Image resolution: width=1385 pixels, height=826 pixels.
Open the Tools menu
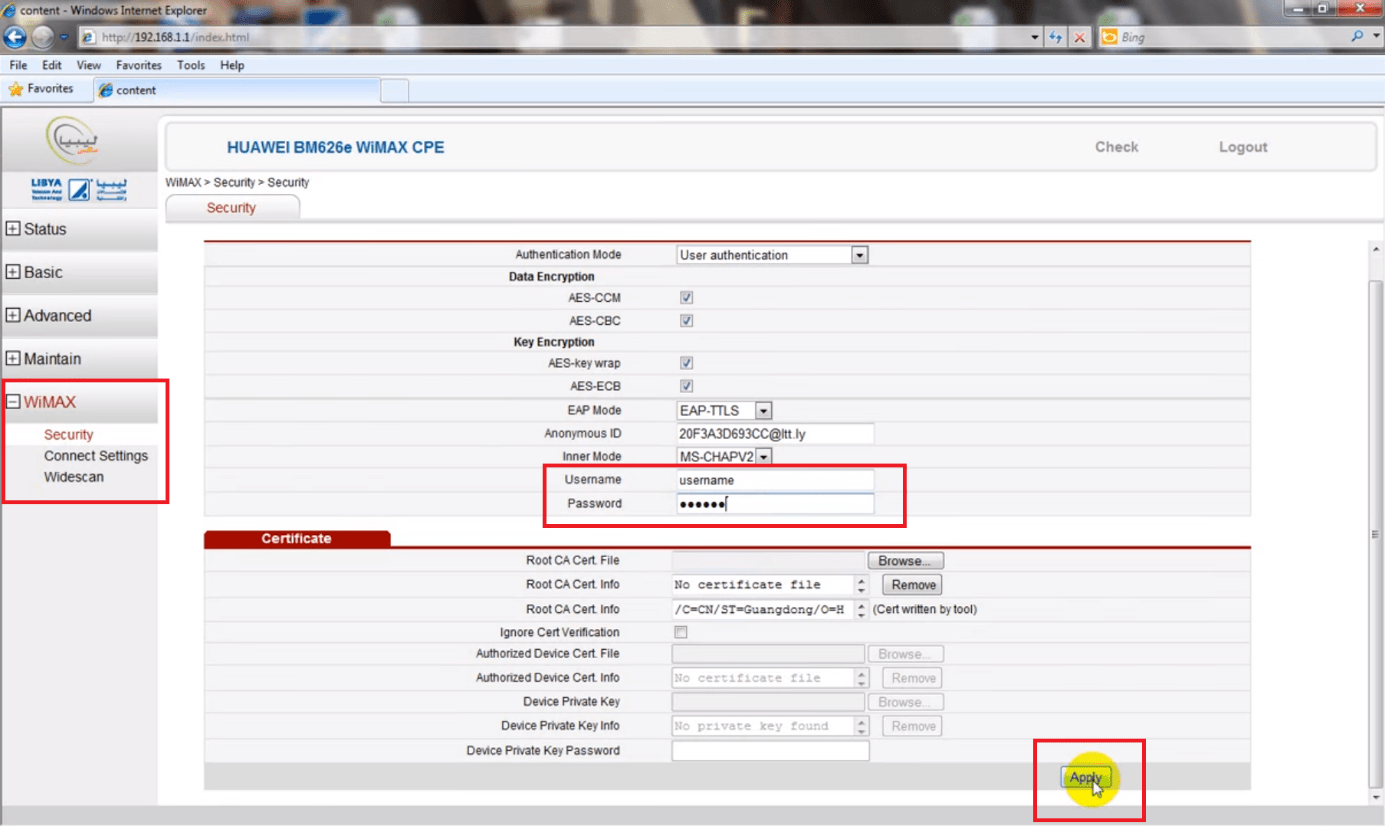(x=190, y=64)
